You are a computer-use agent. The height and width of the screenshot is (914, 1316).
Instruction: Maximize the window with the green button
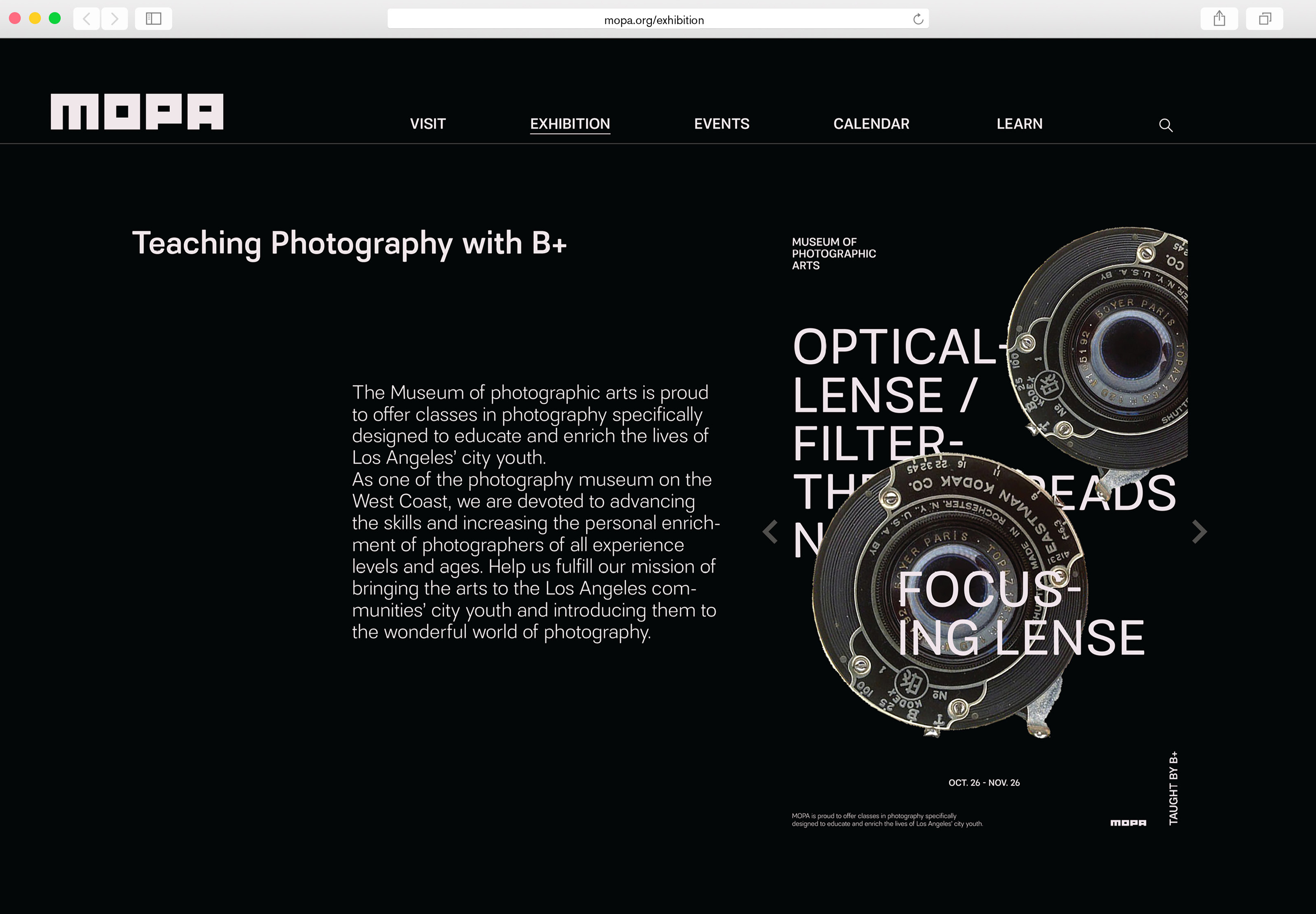coord(55,18)
